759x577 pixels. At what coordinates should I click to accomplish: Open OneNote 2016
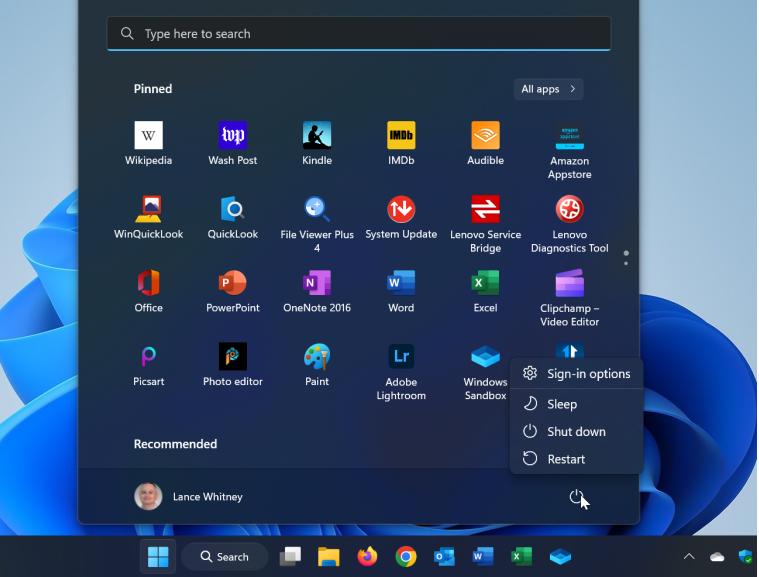point(317,291)
